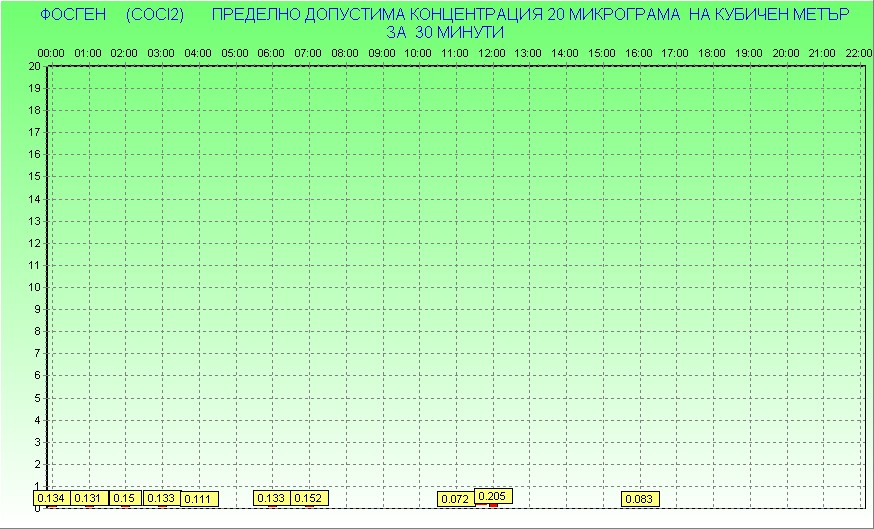Viewport: 874px width, 529px height.
Task: Click the 0.205 peak value label
Action: pos(492,496)
